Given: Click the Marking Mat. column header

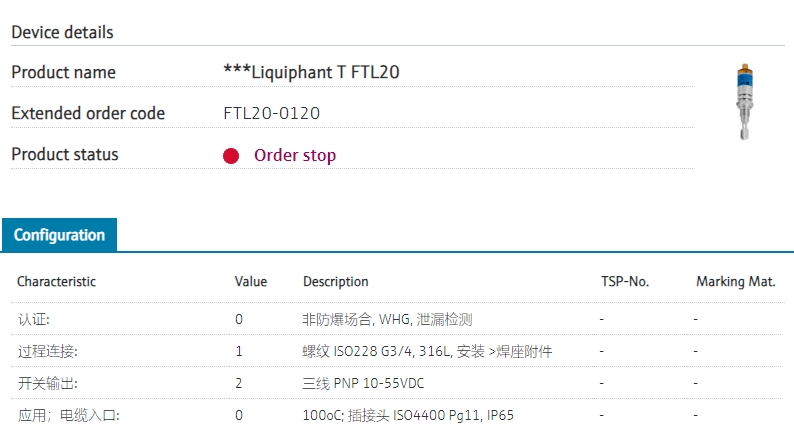Looking at the screenshot, I should [736, 282].
